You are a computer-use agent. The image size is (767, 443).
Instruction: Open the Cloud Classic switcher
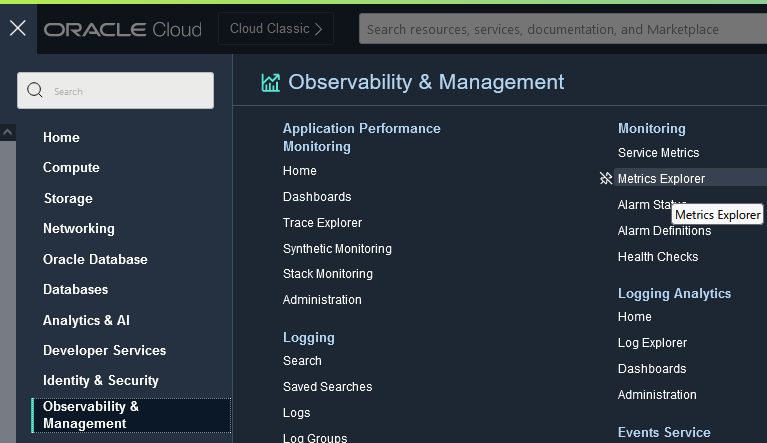point(276,29)
